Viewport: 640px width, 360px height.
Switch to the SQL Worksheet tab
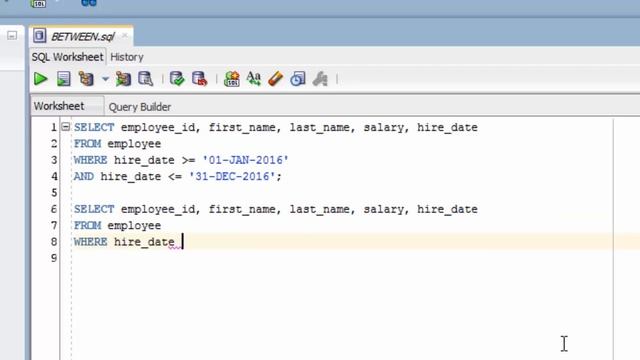coord(67,57)
